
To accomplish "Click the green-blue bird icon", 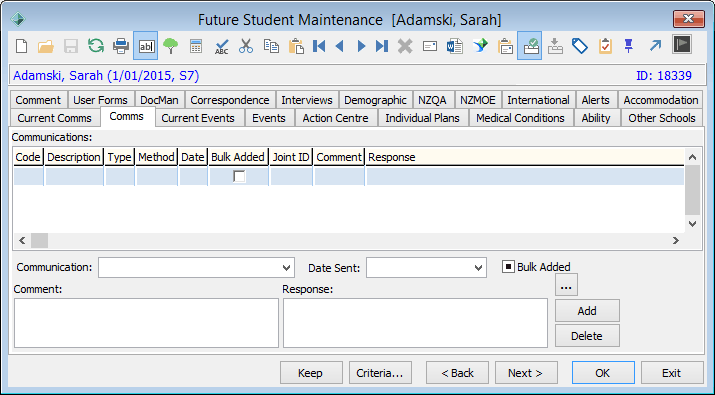I will (x=480, y=46).
